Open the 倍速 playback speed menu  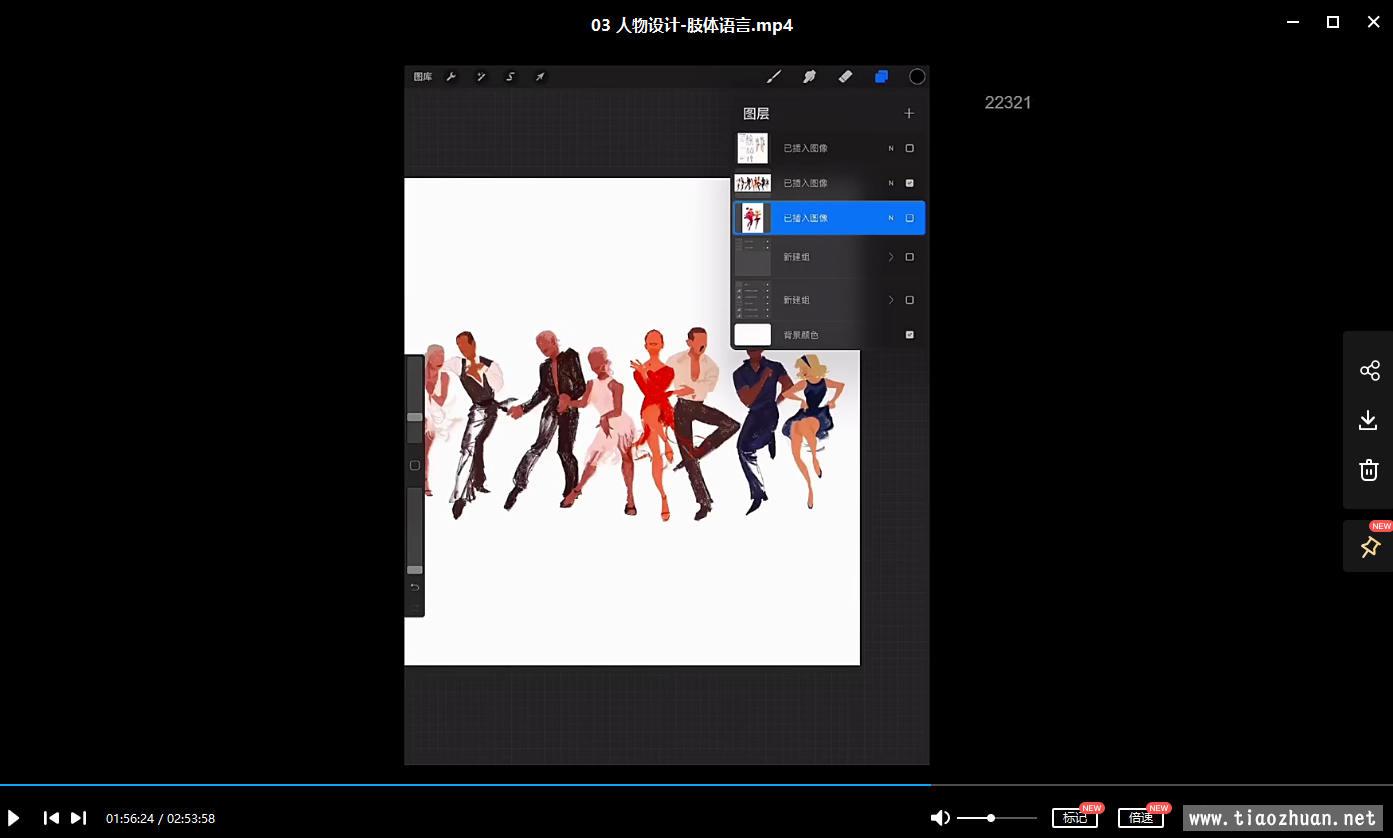tap(1140, 818)
